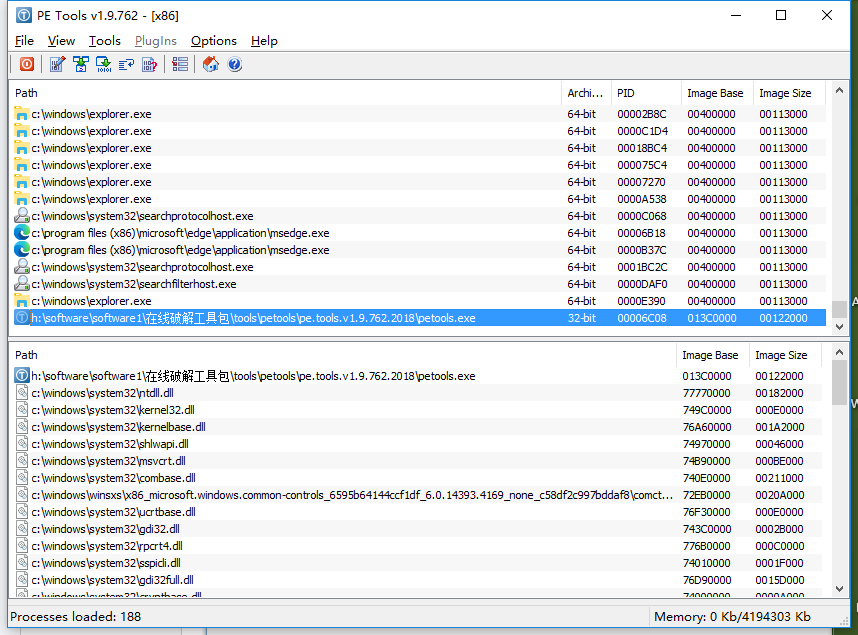Image resolution: width=858 pixels, height=635 pixels.
Task: Click Image Size header in the lower module list
Action: point(782,355)
